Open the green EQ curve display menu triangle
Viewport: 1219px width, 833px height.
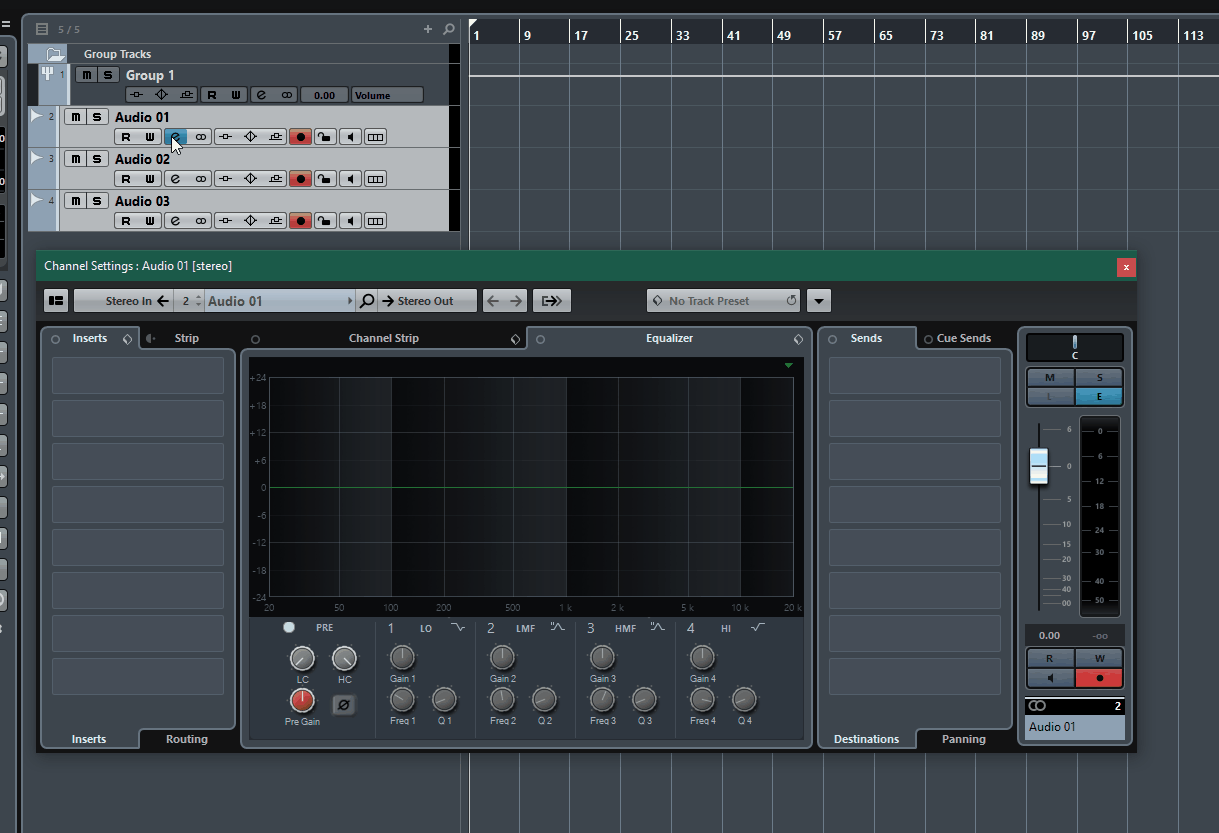pos(789,366)
